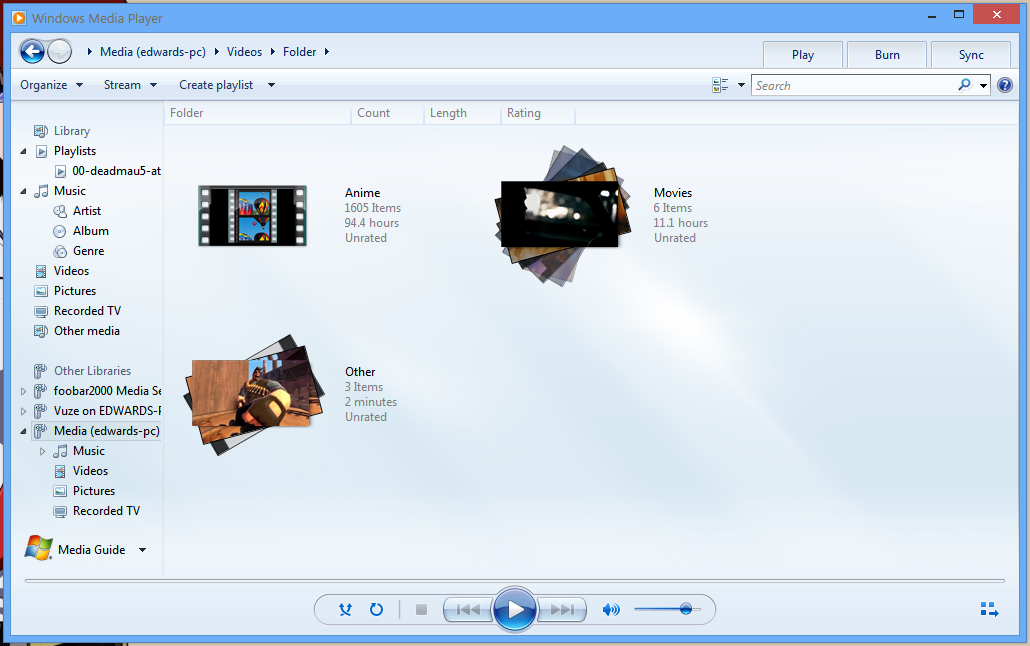The height and width of the screenshot is (646, 1030).
Task: Select the Movies folder thumbnail
Action: [x=562, y=216]
